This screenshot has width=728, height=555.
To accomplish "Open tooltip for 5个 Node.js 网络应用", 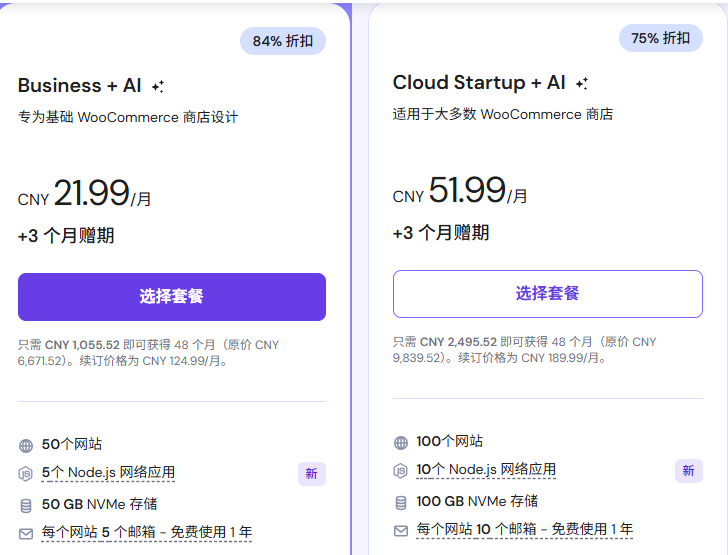I will [x=108, y=473].
